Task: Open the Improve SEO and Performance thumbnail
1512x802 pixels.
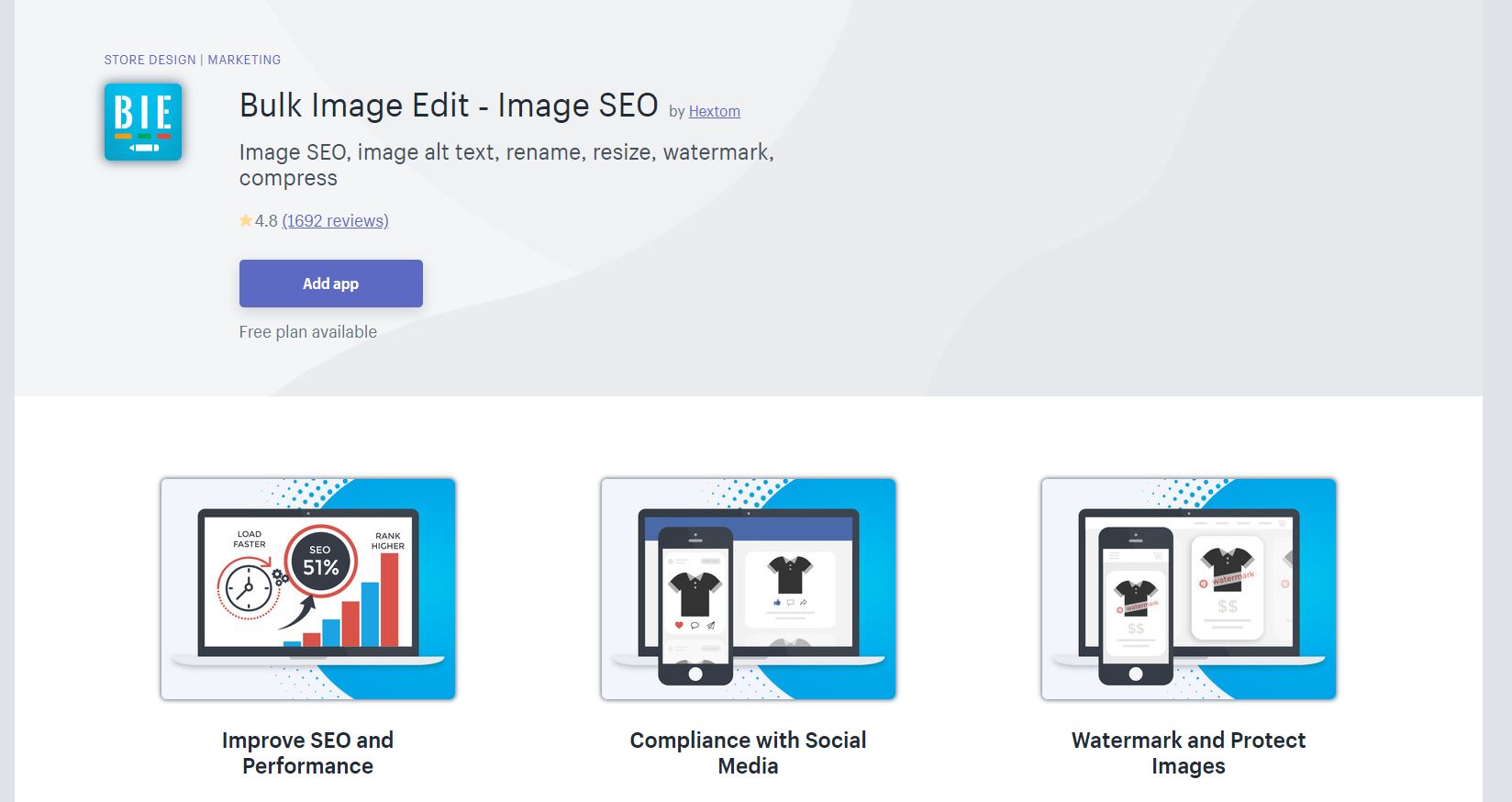Action: pos(308,589)
